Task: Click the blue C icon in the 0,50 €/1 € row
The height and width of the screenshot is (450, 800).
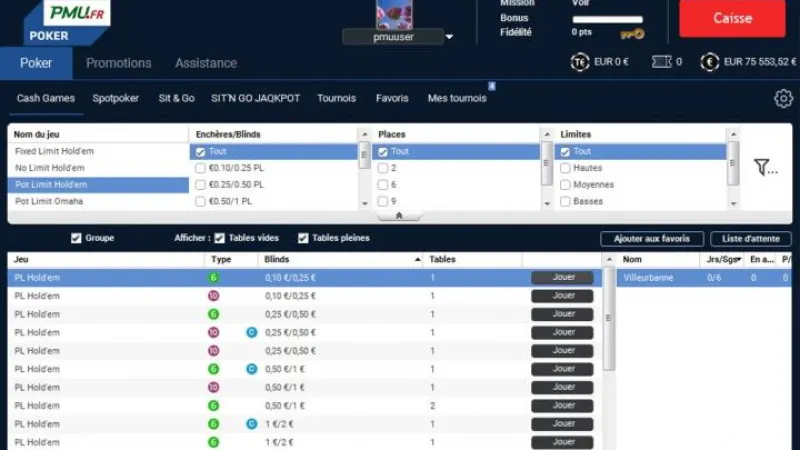Action: [252, 369]
